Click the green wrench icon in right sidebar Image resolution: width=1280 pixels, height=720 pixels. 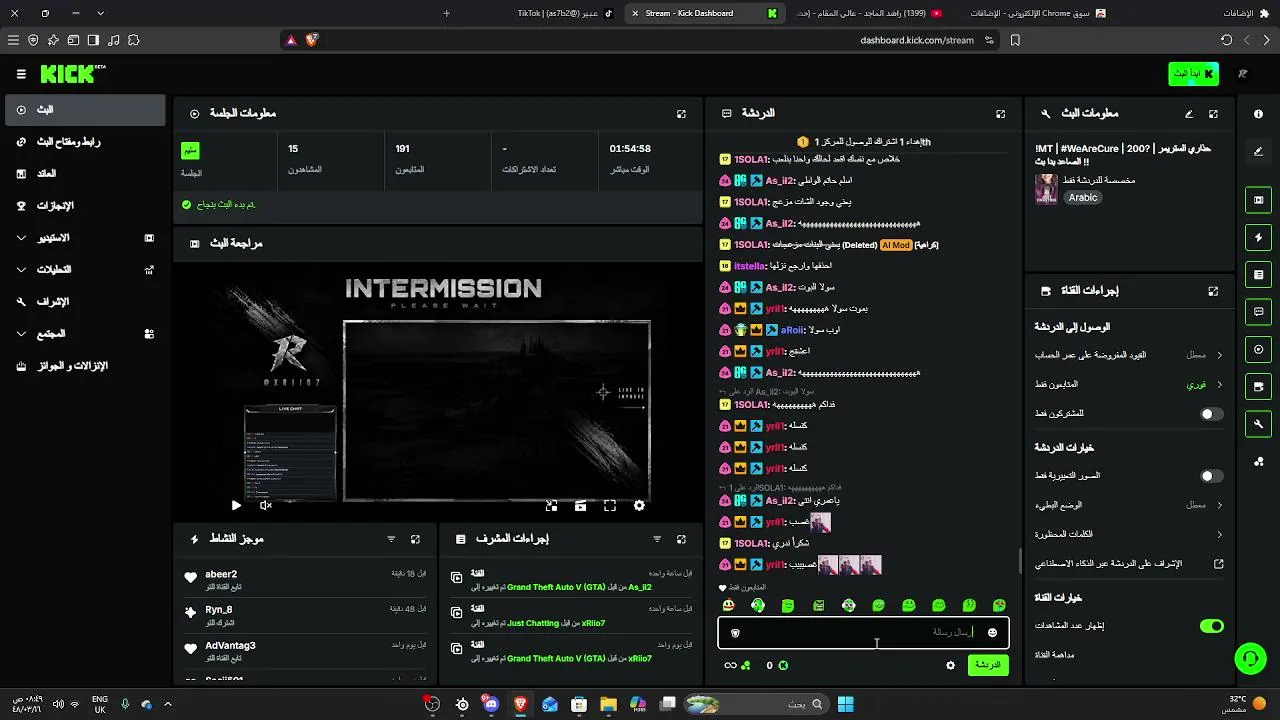(1259, 424)
